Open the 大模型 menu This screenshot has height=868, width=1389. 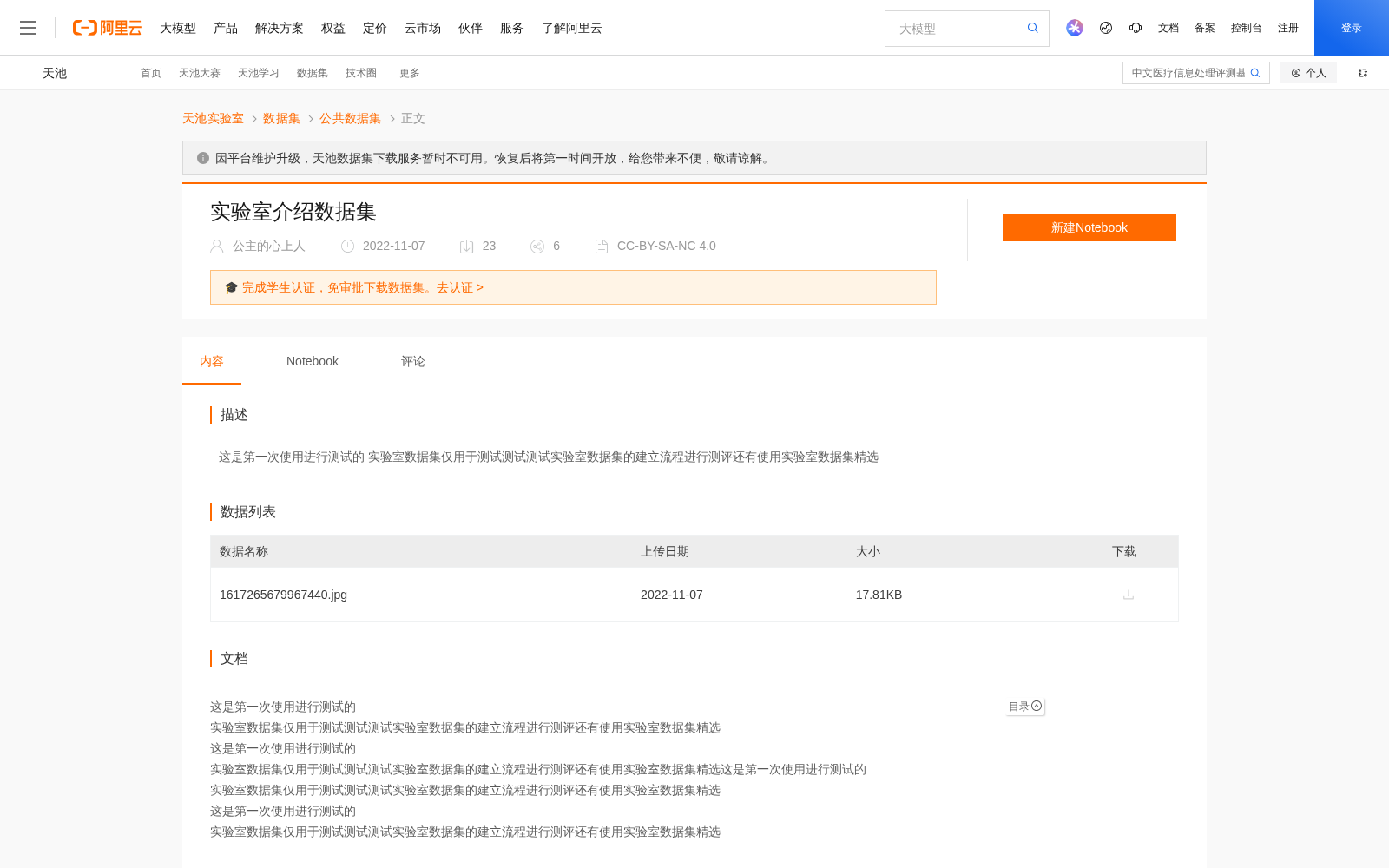[178, 28]
